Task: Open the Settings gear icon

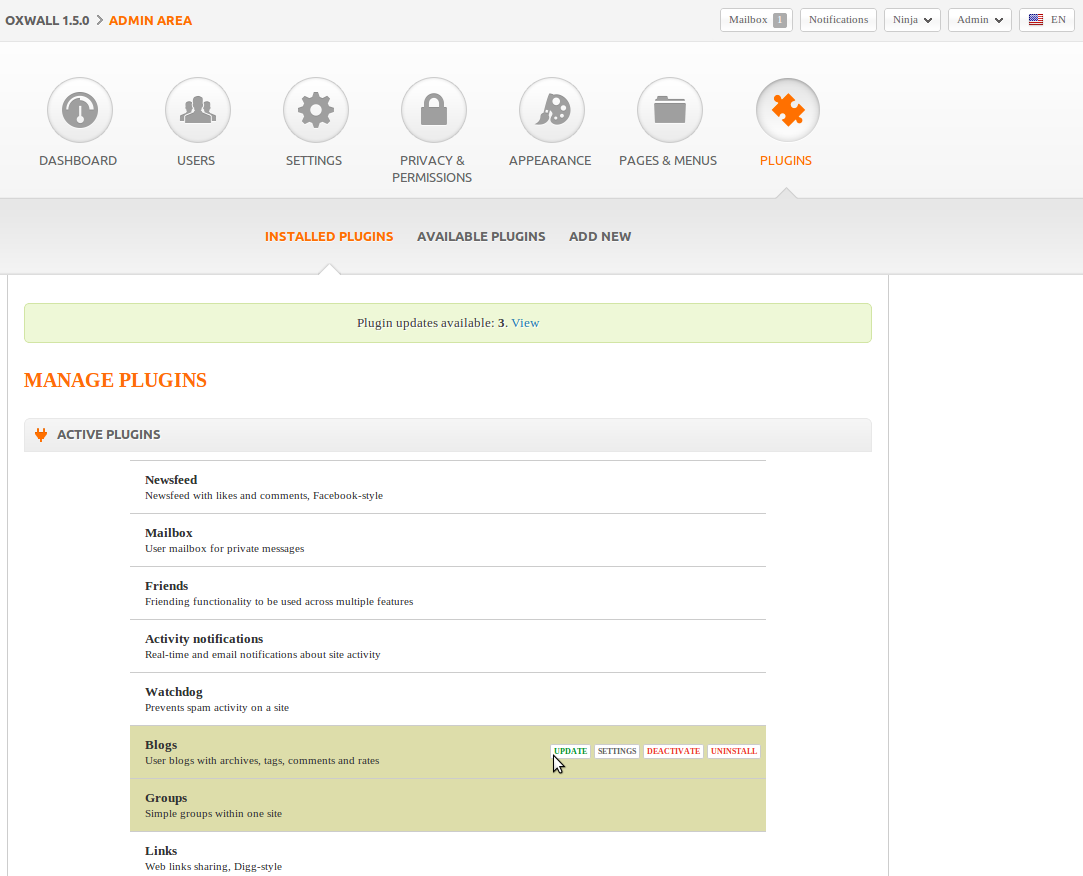Action: pyautogui.click(x=315, y=110)
